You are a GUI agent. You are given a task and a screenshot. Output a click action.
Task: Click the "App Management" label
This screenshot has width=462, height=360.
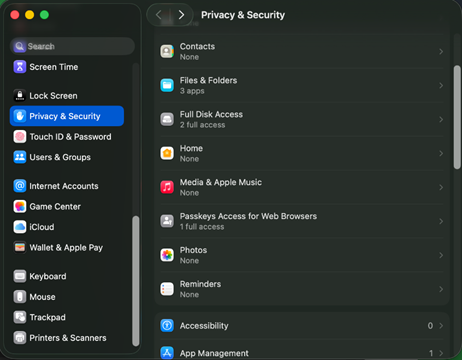pyautogui.click(x=214, y=353)
